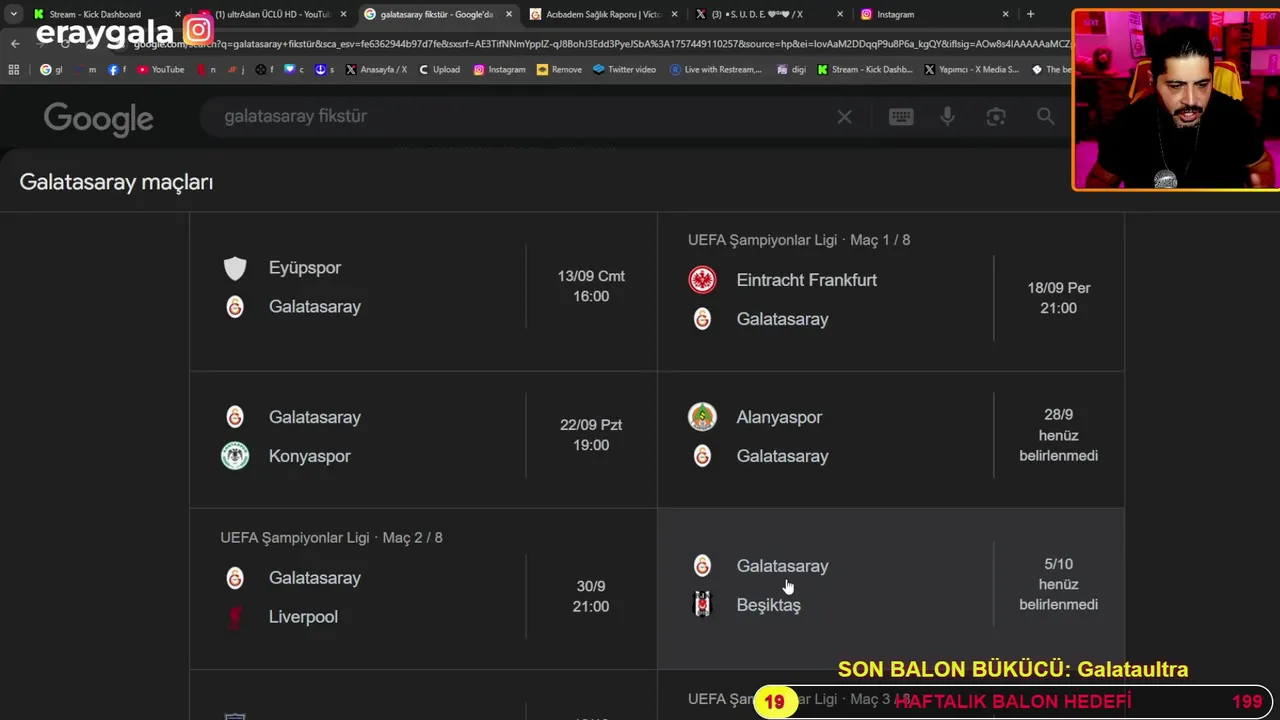Click 'UEFA Şampiyonlar Ligi · Maç 1 / 8' label
This screenshot has height=720, width=1280.
point(799,240)
